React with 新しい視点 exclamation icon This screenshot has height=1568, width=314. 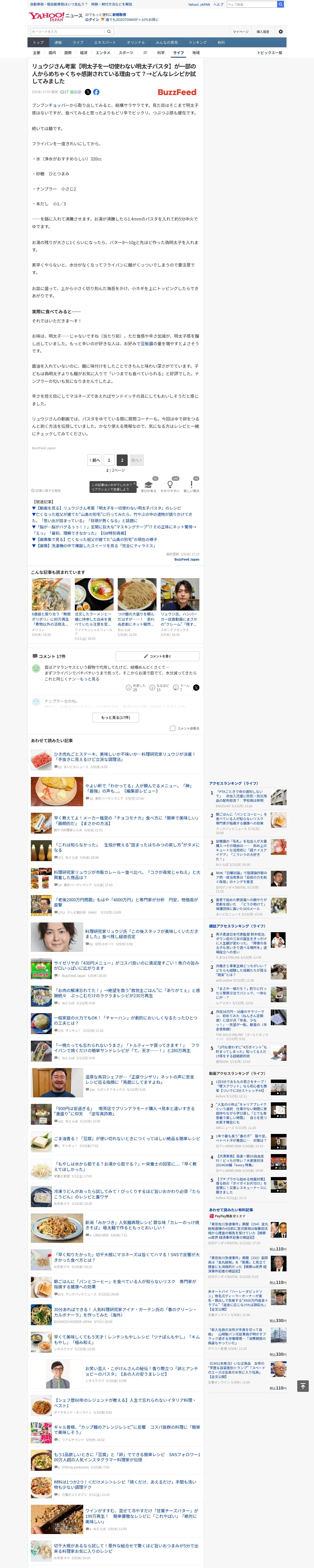(x=192, y=484)
